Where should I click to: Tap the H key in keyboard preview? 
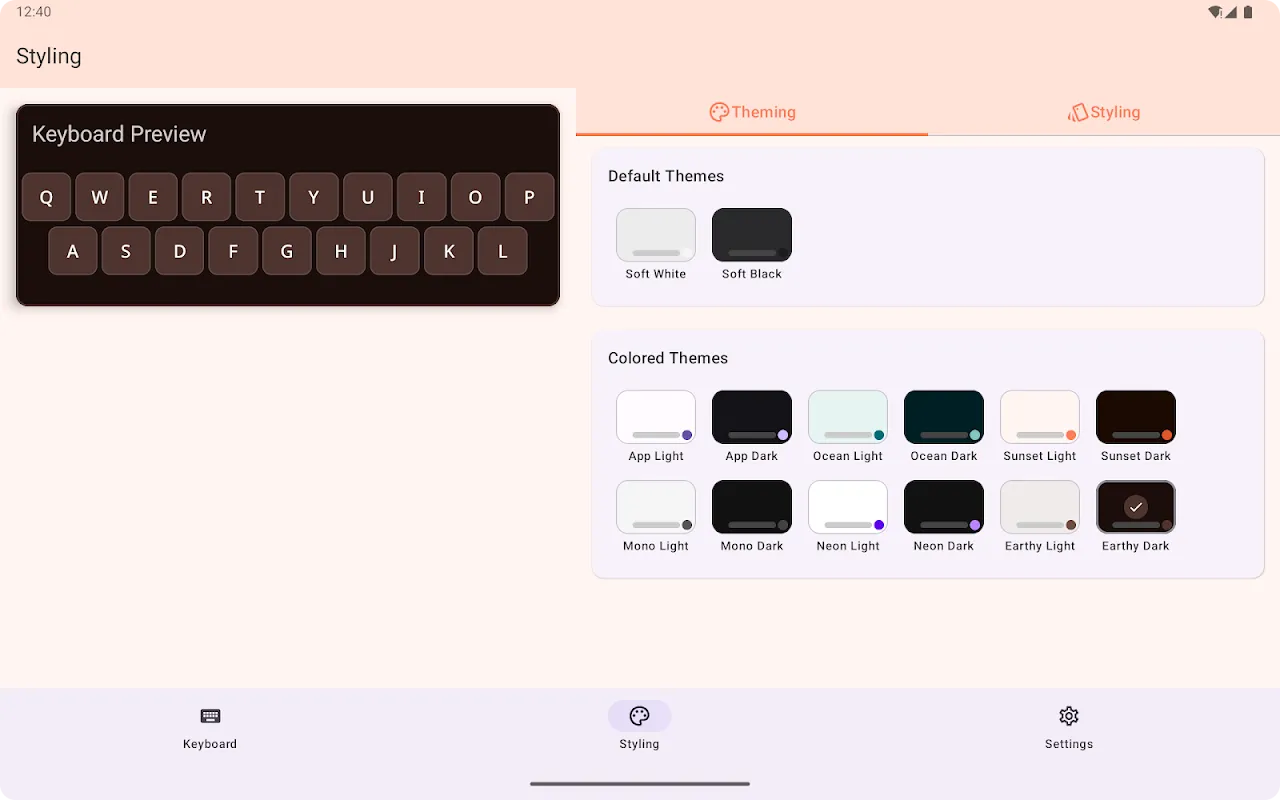tap(341, 251)
